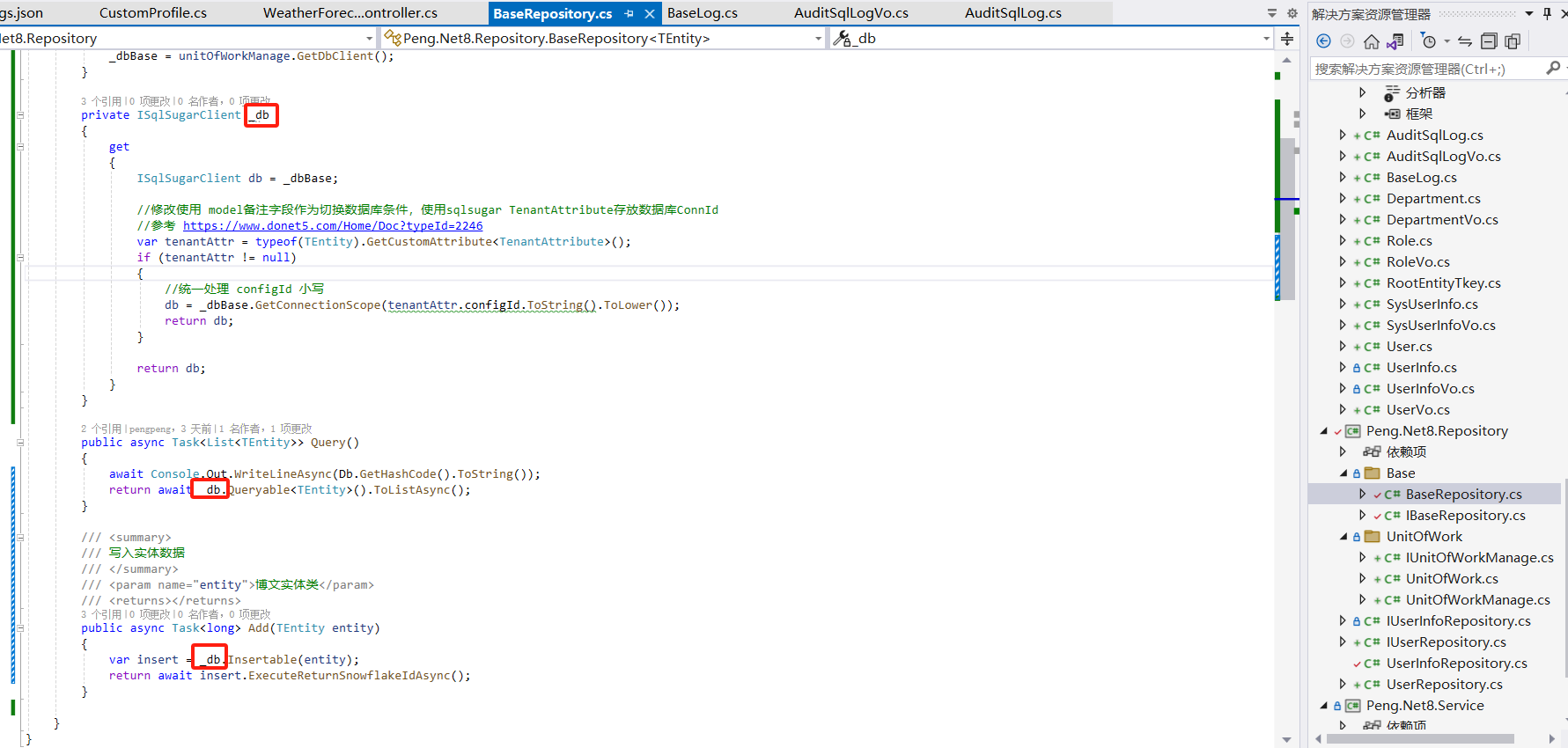Click "3 个引用" CodeLens above Add method
This screenshot has width=1568, height=748.
101,614
